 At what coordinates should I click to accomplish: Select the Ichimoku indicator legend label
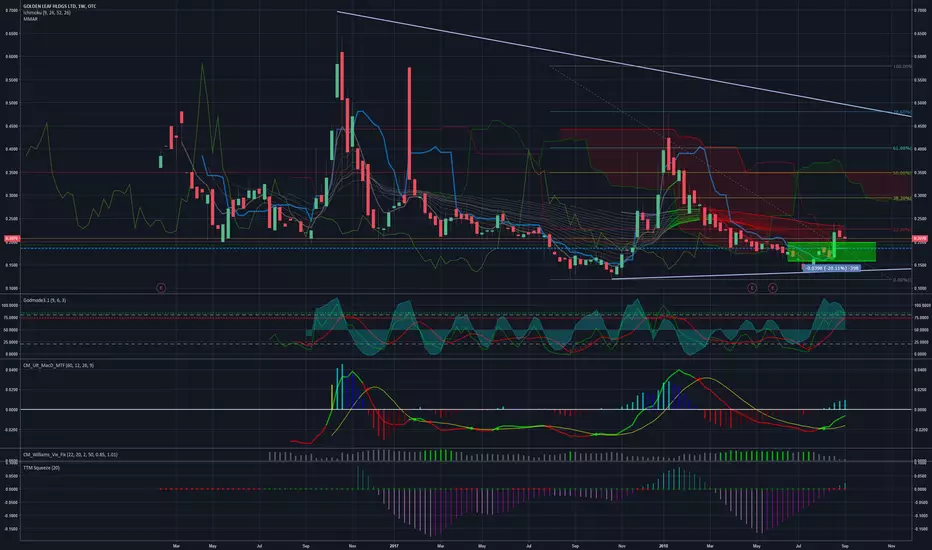(46, 12)
